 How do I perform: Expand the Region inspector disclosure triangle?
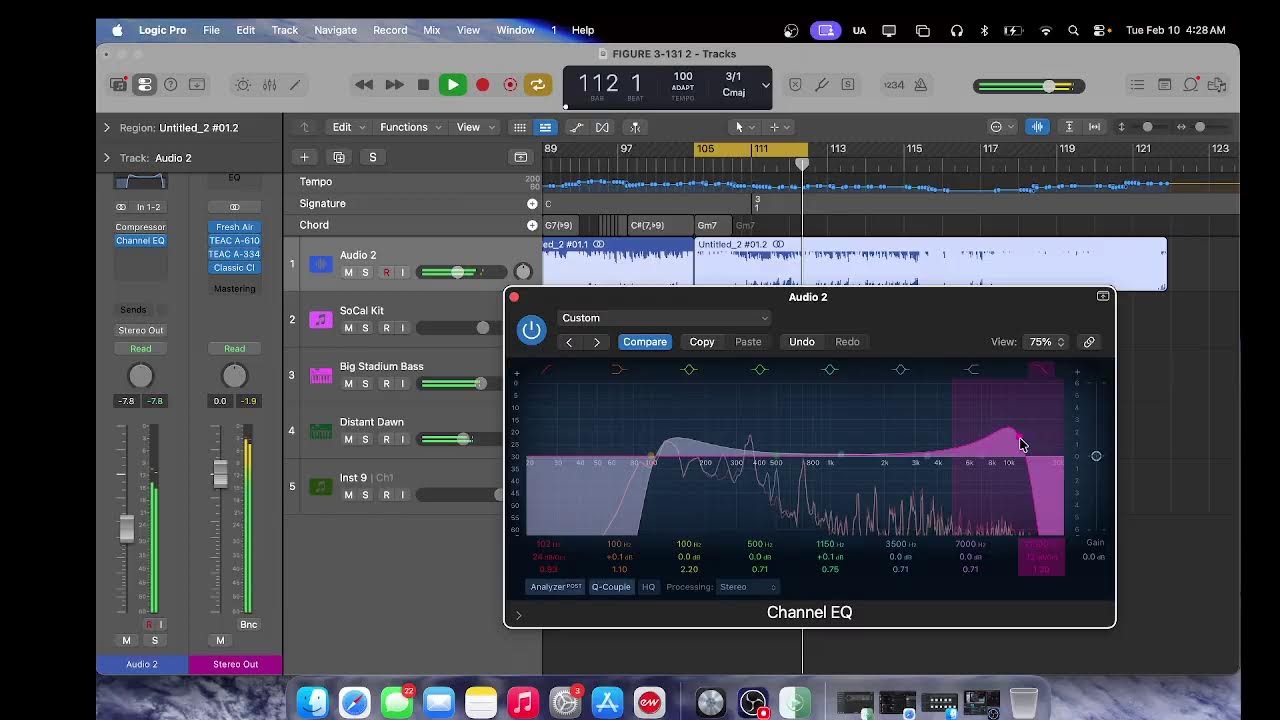107,128
